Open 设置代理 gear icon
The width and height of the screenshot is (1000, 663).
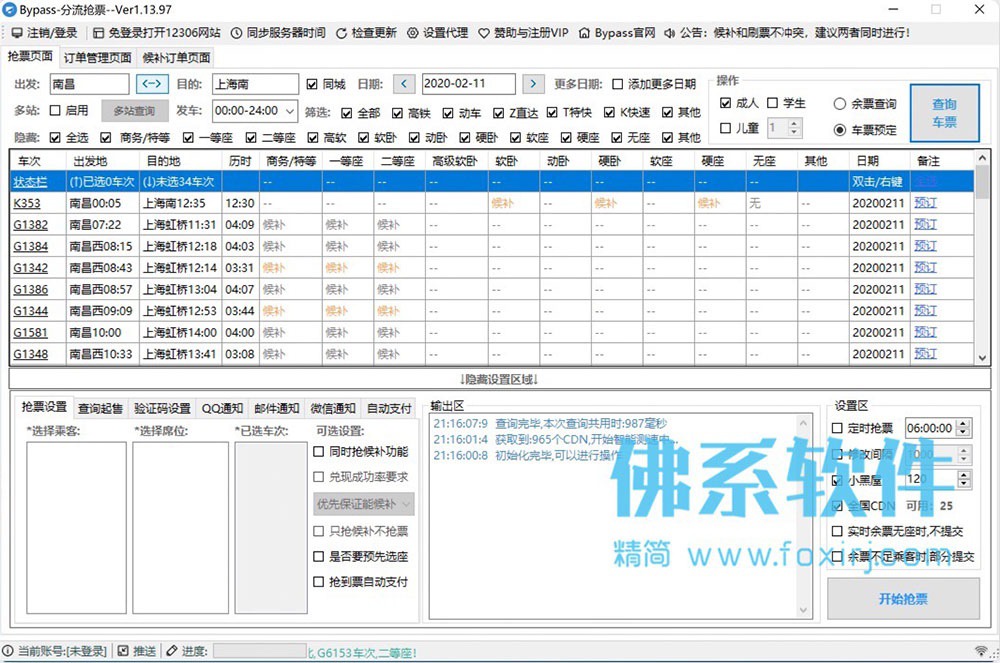click(413, 33)
